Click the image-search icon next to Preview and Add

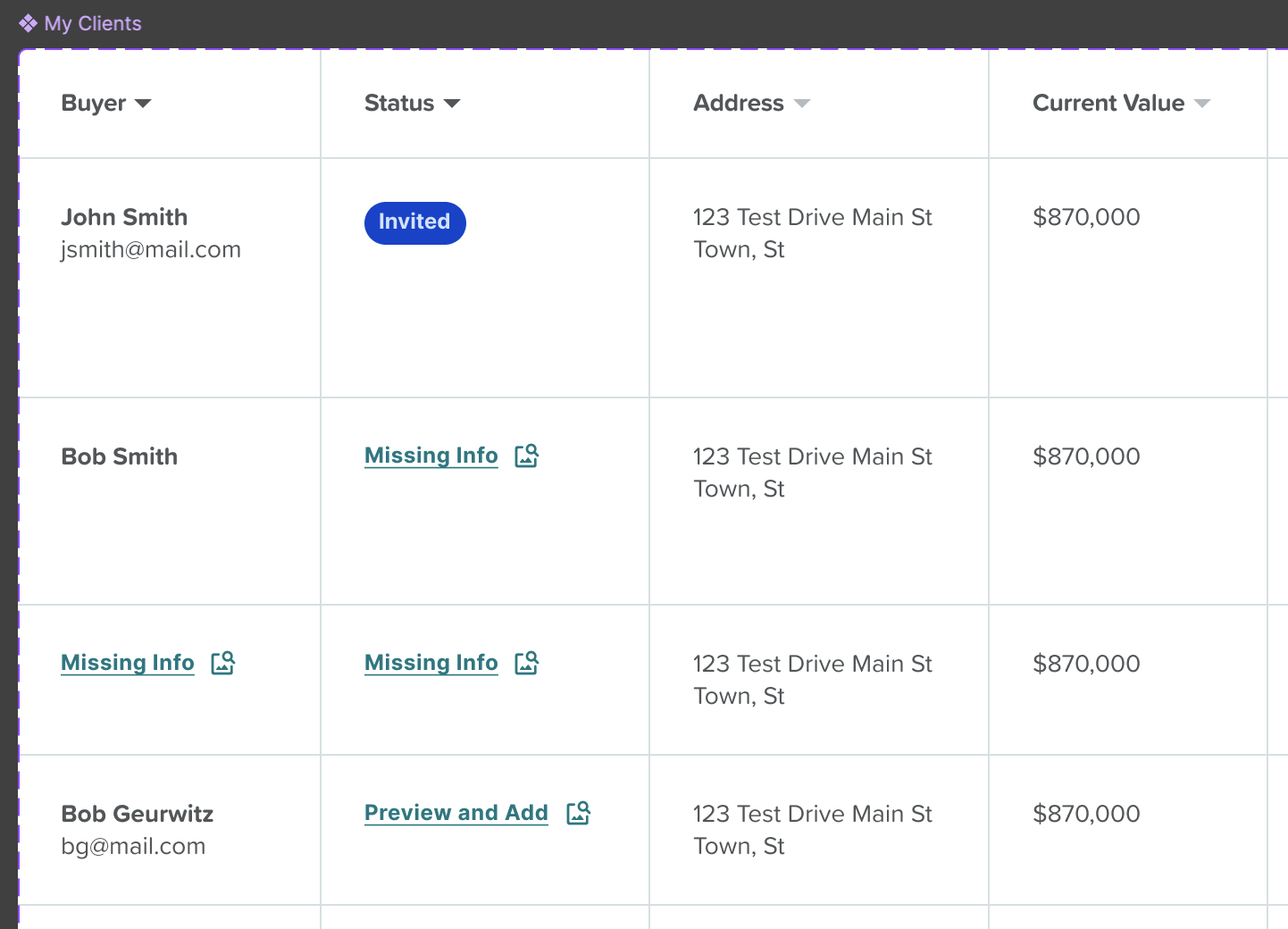(x=579, y=813)
